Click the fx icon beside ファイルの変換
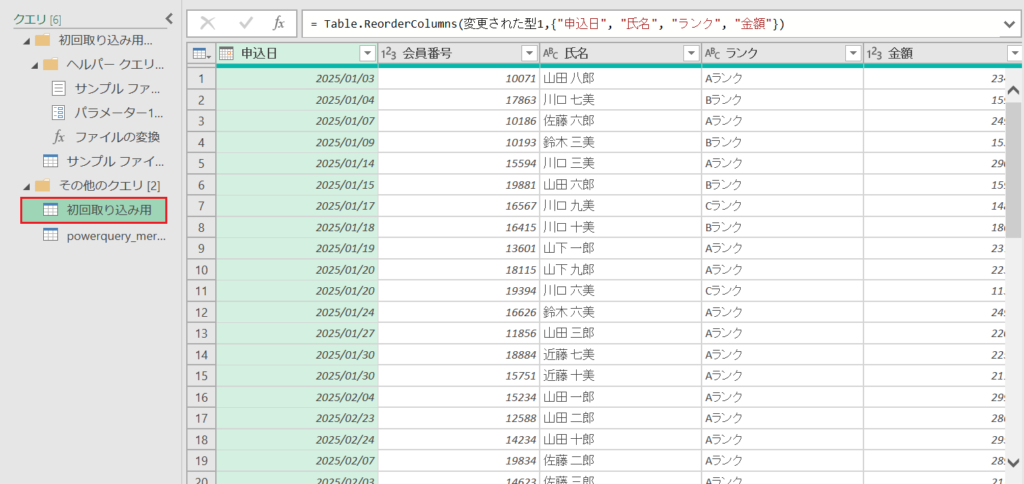This screenshot has width=1024, height=484. pyautogui.click(x=59, y=137)
